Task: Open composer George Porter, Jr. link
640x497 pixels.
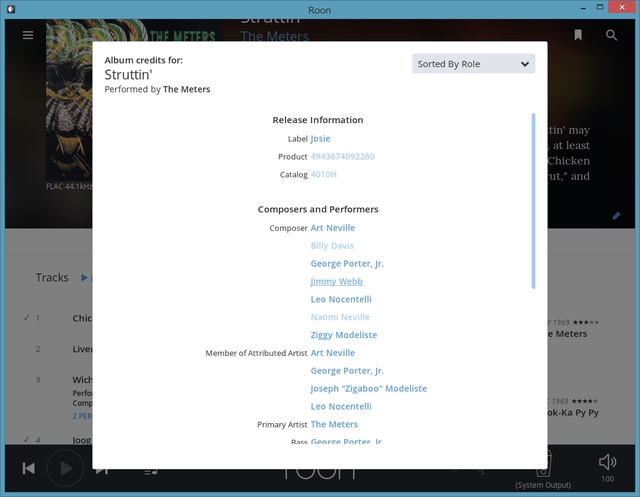Action: 347,264
